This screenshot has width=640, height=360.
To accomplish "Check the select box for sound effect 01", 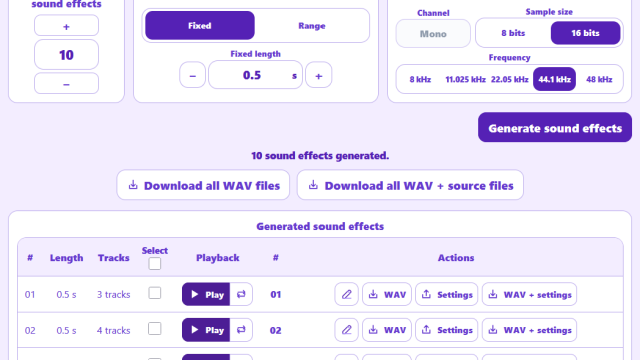I will (x=155, y=293).
